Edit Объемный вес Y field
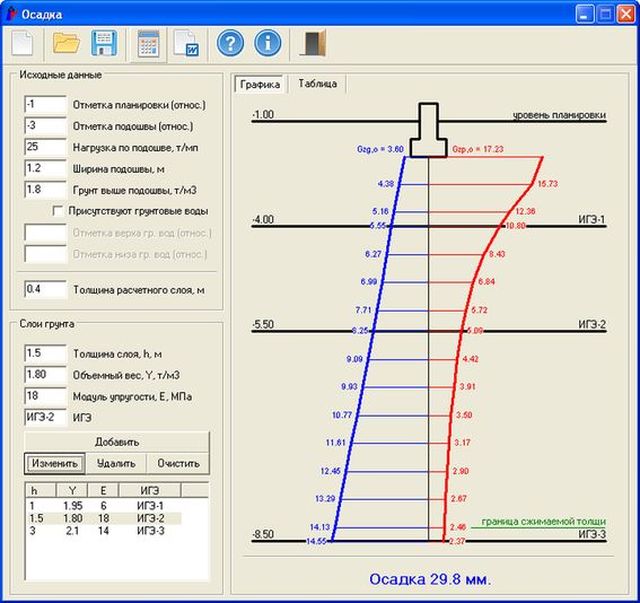The width and height of the screenshot is (640, 603). point(45,375)
